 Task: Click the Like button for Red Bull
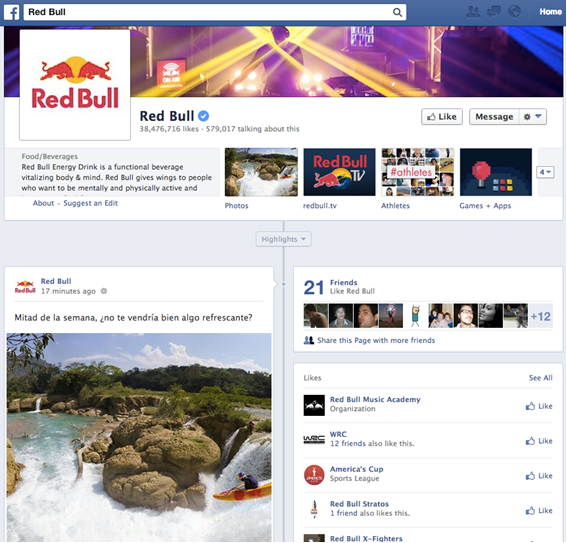[442, 117]
